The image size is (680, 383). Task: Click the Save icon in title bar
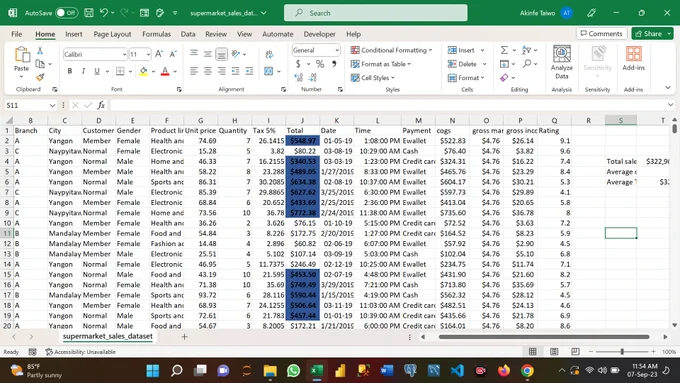pos(89,13)
